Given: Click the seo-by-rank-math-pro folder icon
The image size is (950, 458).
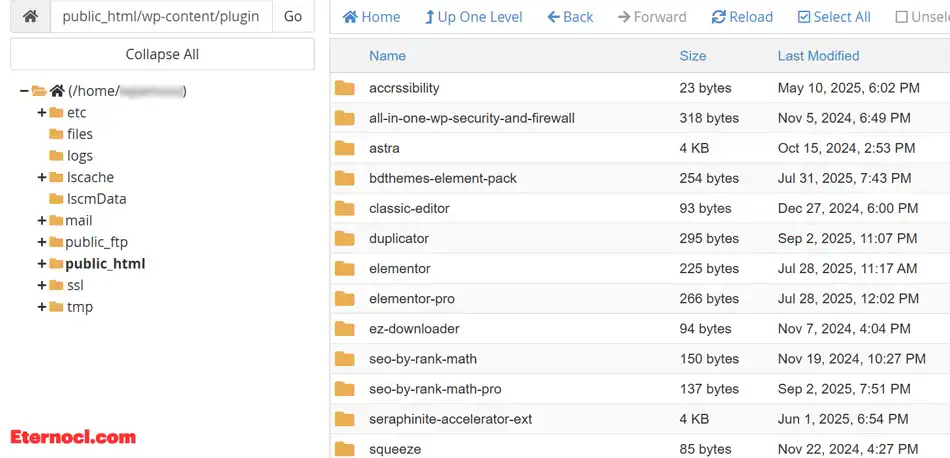Looking at the screenshot, I should pos(345,389).
